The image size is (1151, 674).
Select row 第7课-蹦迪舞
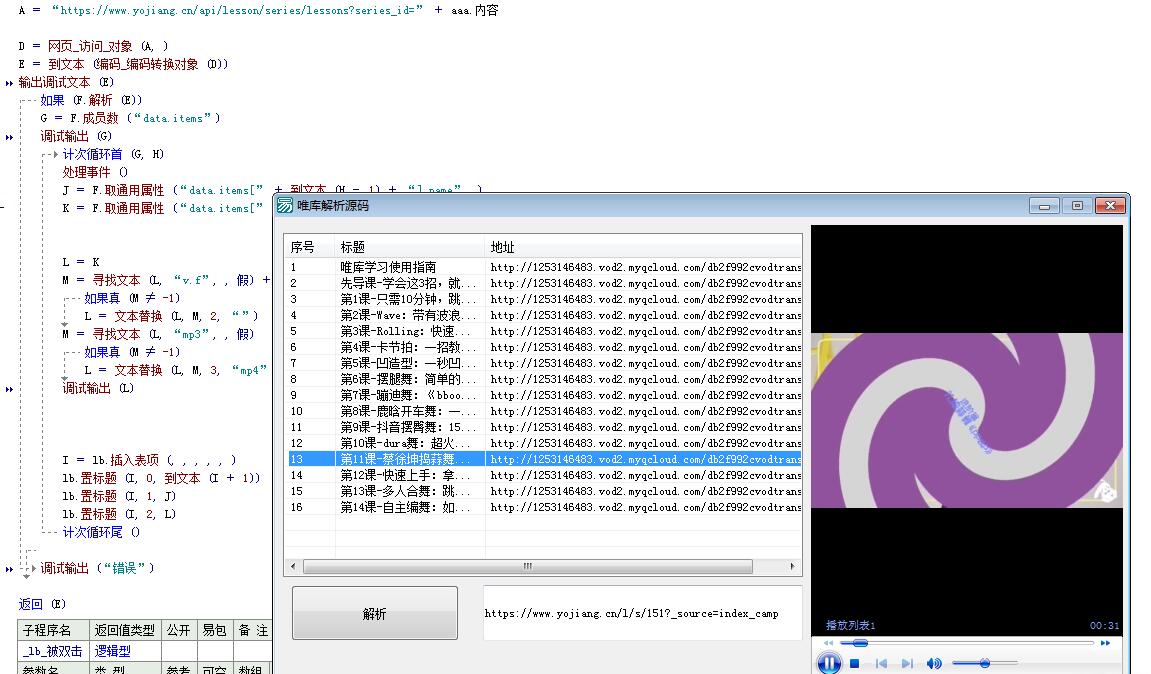pyautogui.click(x=543, y=395)
